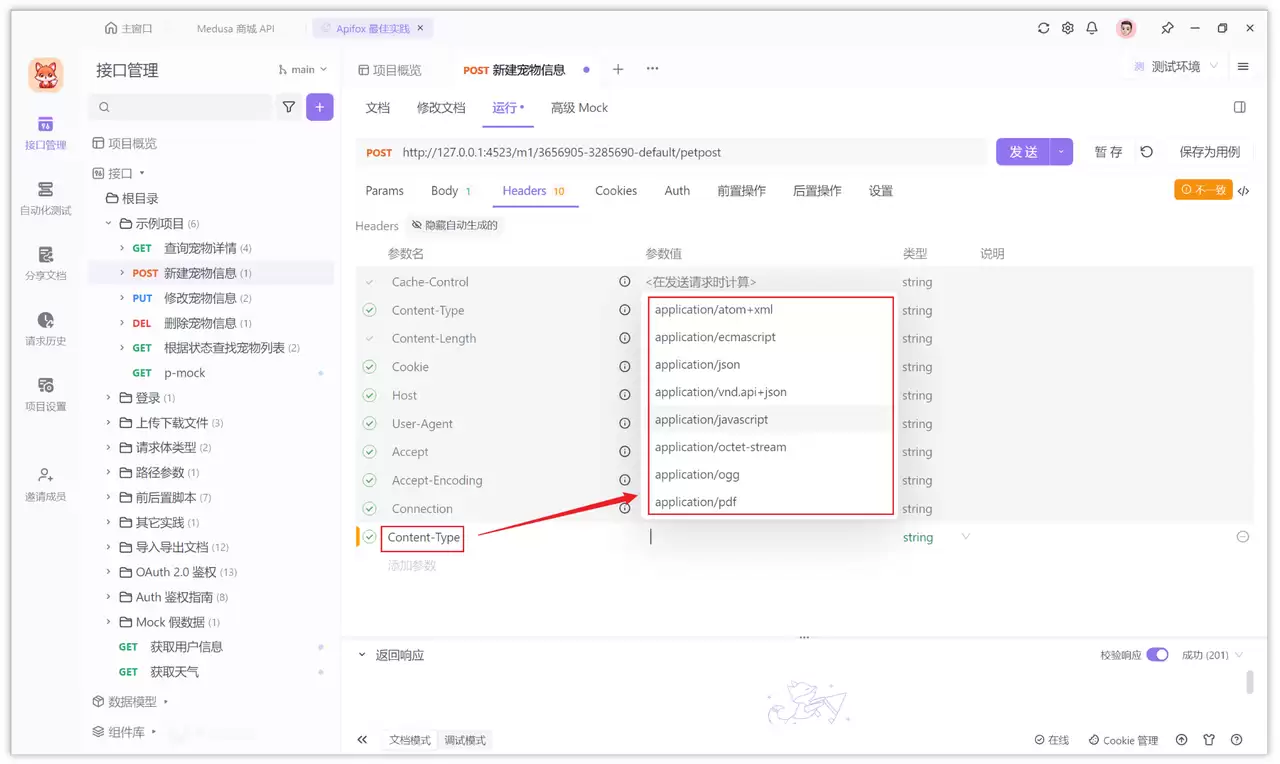Open the 接口管理 sidebar section
The image size is (1280, 764).
pyautogui.click(x=45, y=133)
